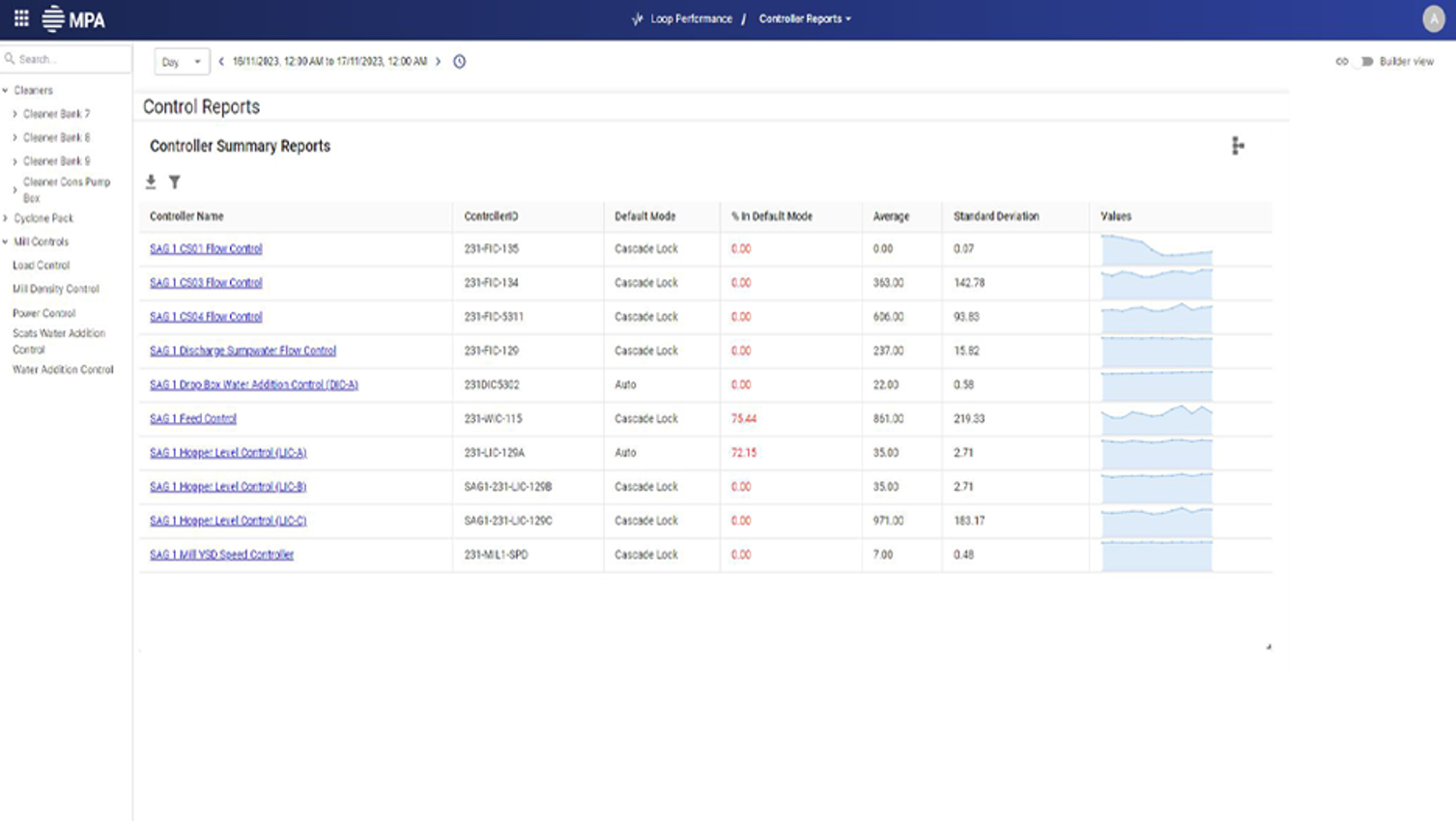Select Power Control in sidebar
The image size is (1456, 821).
[x=43, y=313]
